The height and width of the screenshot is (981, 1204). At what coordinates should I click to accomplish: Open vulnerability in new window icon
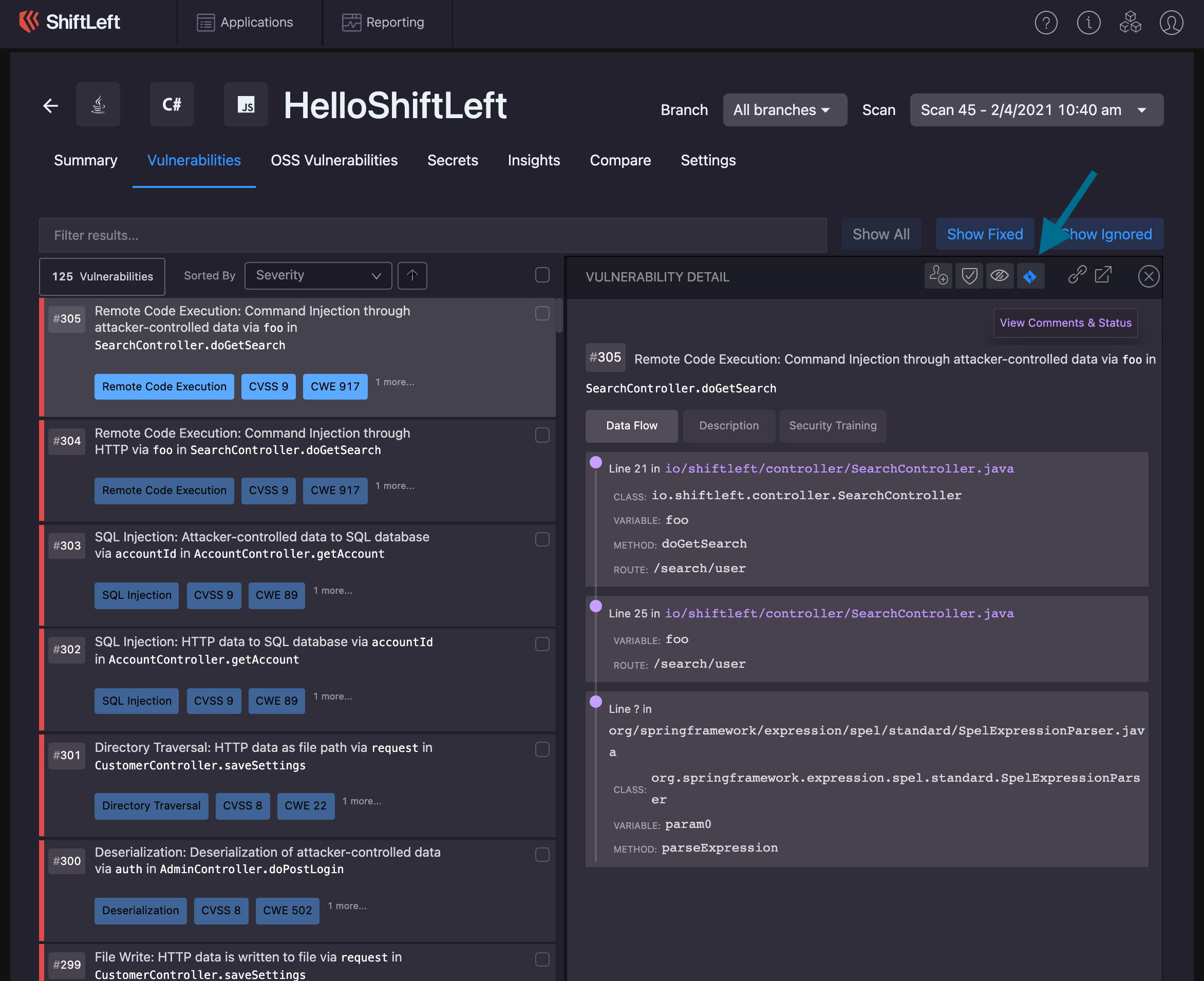(1103, 275)
